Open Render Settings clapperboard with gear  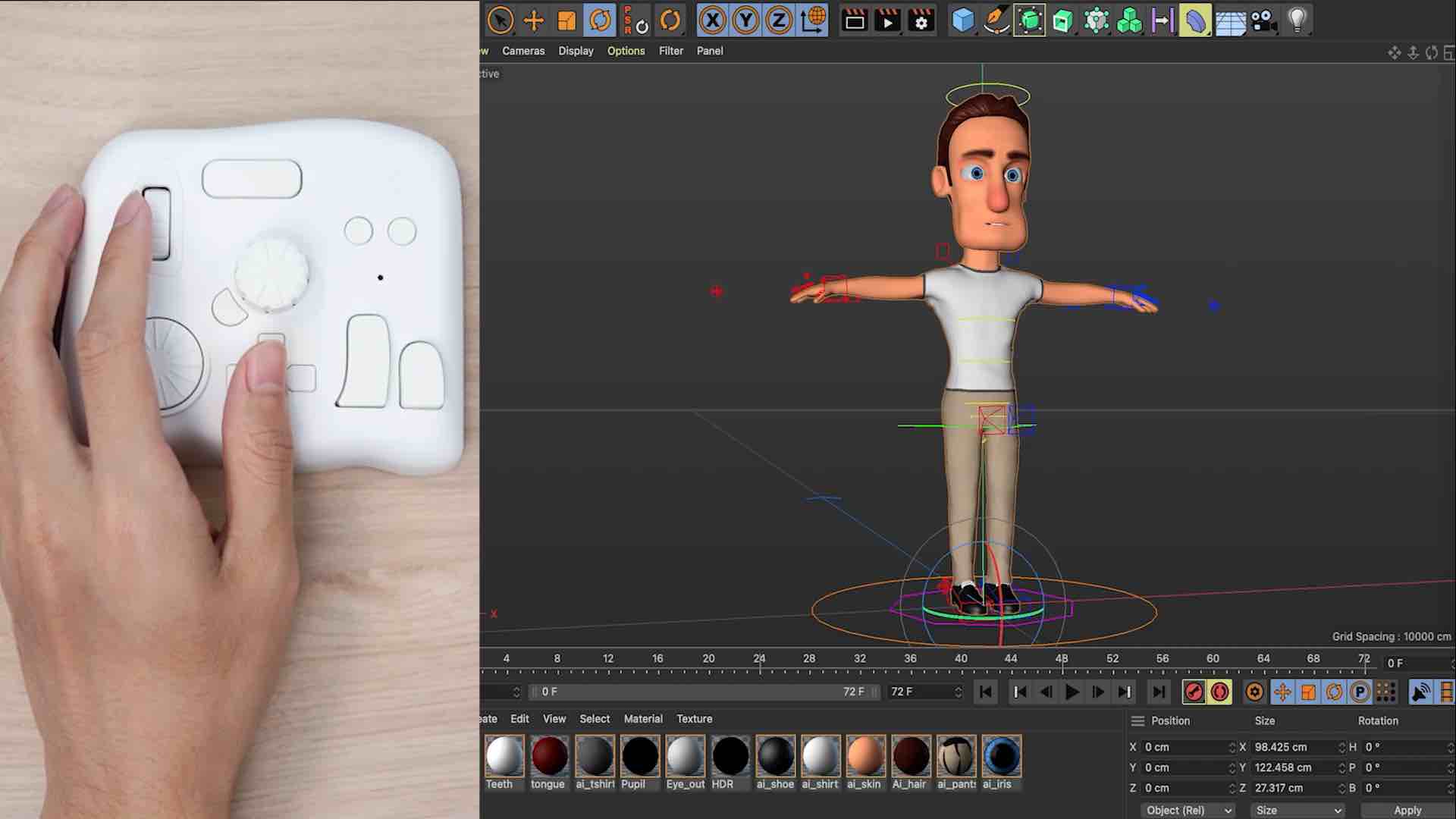click(x=921, y=20)
